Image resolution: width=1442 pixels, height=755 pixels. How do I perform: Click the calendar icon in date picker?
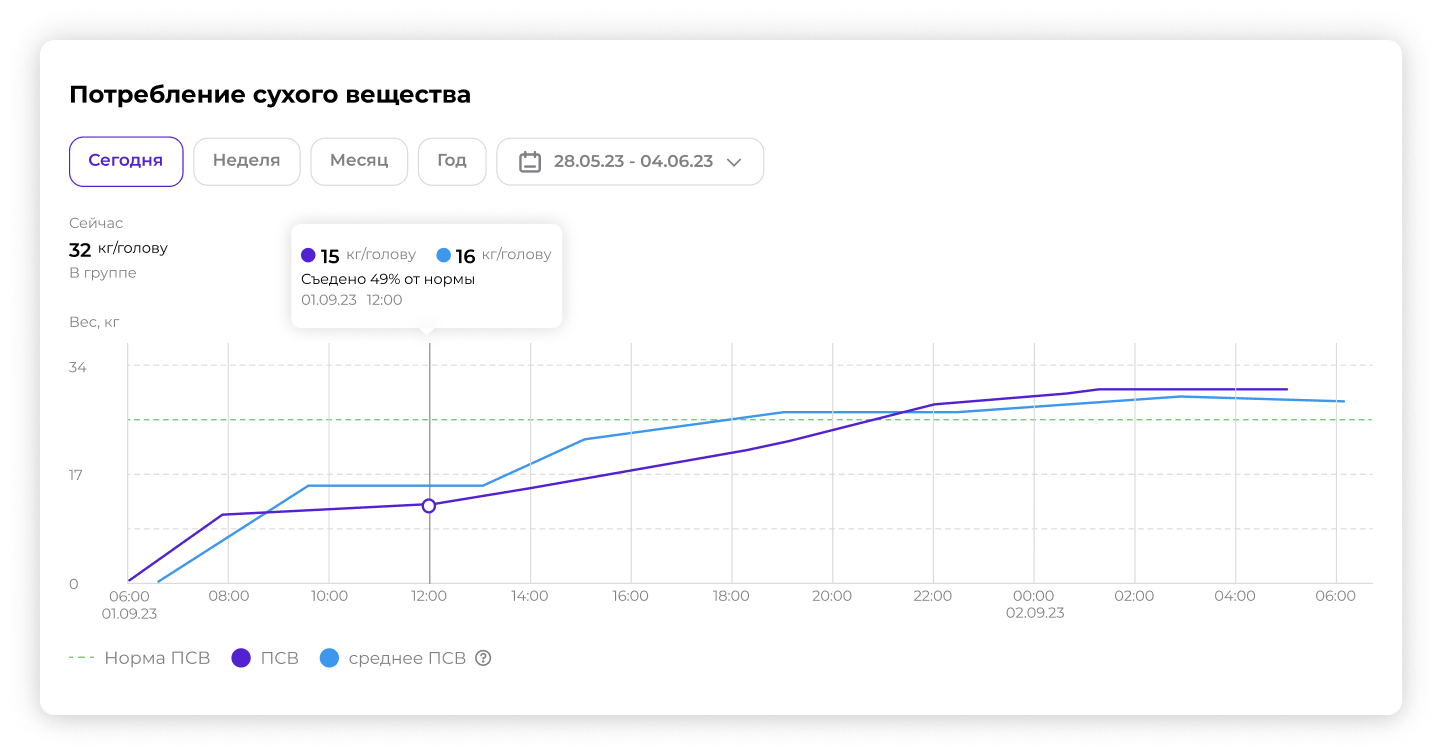pyautogui.click(x=530, y=161)
